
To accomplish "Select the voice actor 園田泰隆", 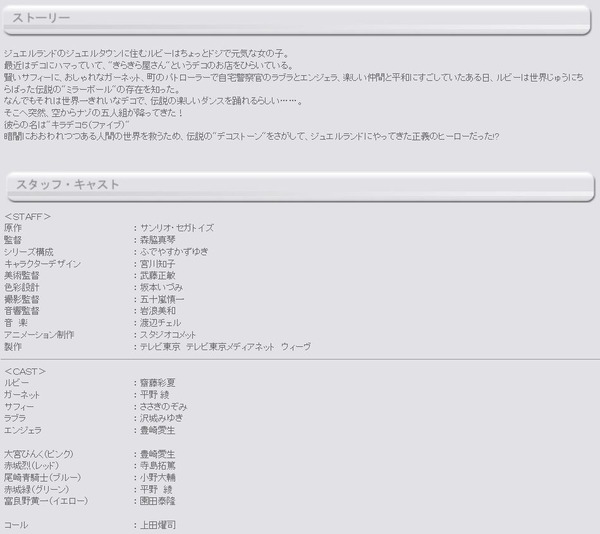I will [158, 501].
